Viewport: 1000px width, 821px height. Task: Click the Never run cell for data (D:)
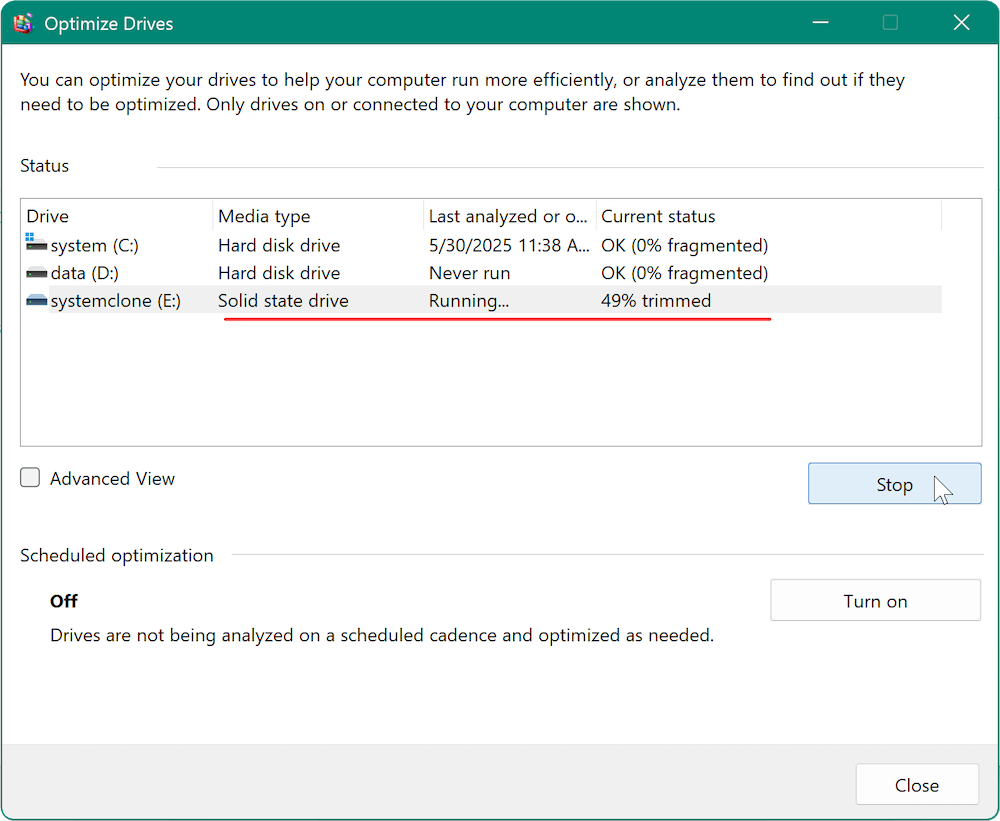click(469, 273)
